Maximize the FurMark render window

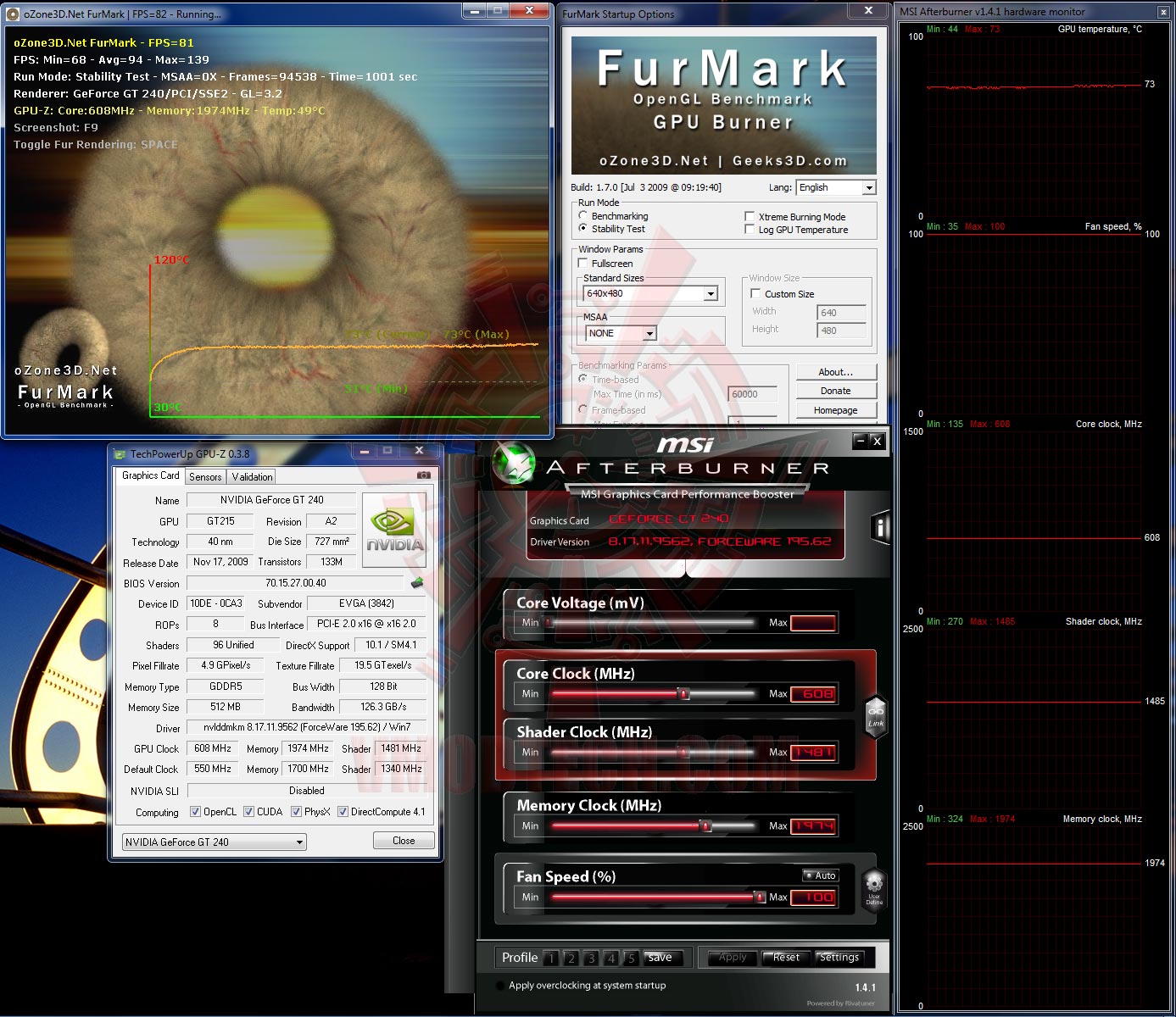pyautogui.click(x=498, y=11)
